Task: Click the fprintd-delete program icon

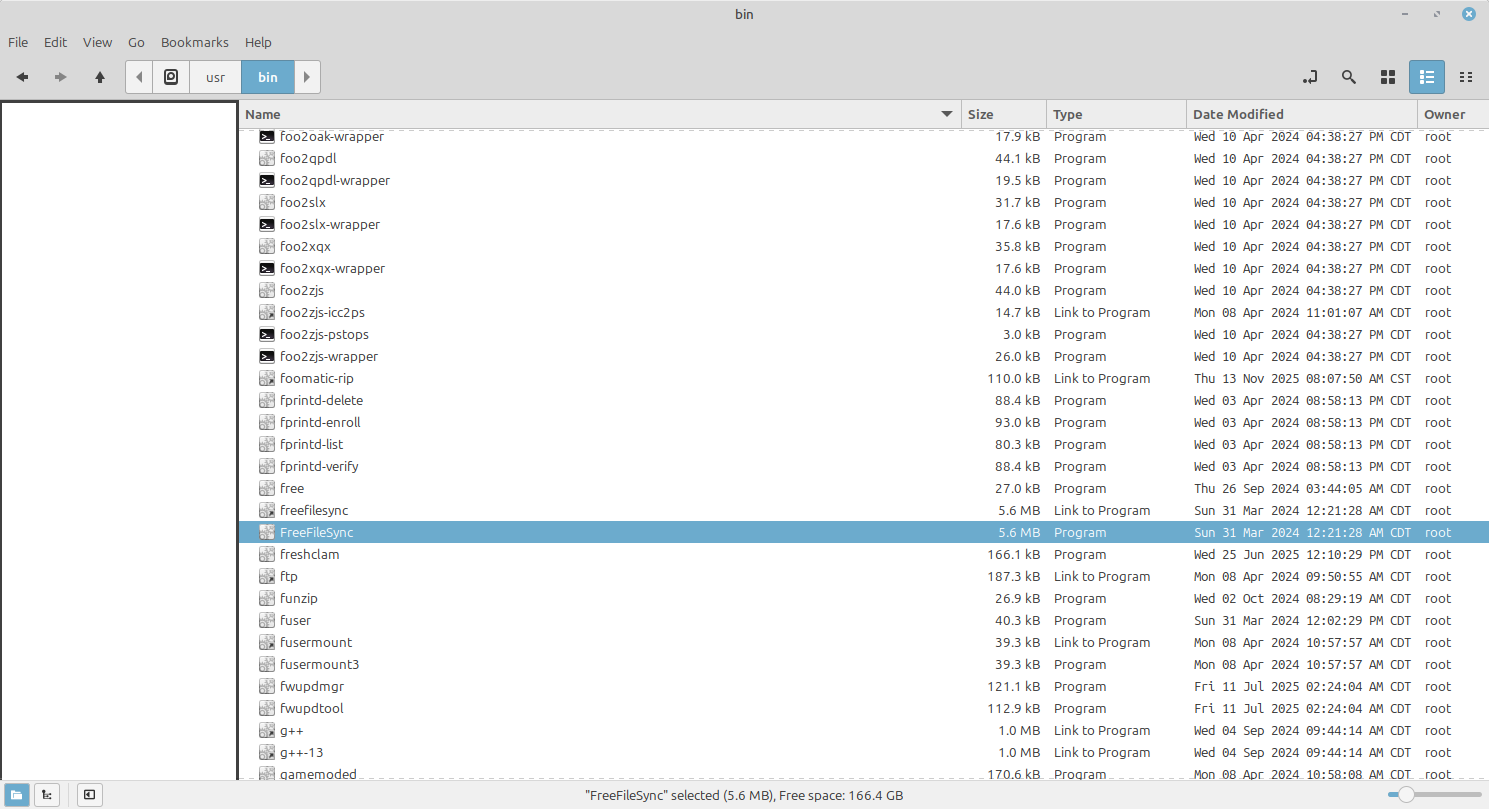Action: [x=267, y=400]
